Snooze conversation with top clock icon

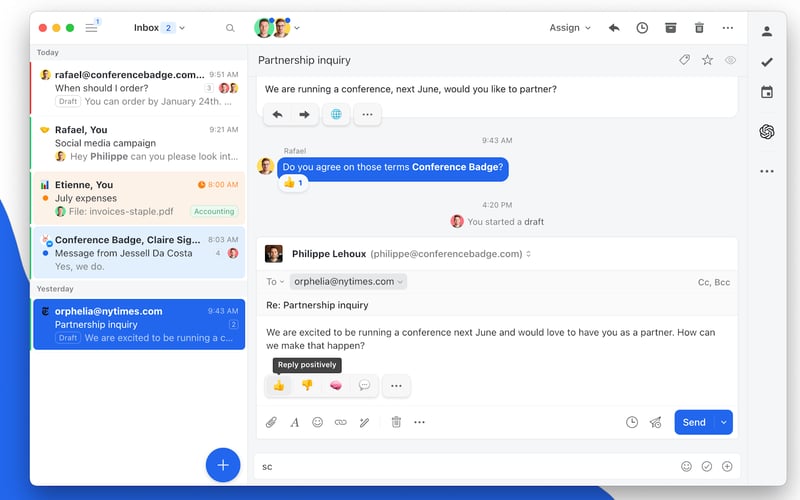[x=642, y=28]
